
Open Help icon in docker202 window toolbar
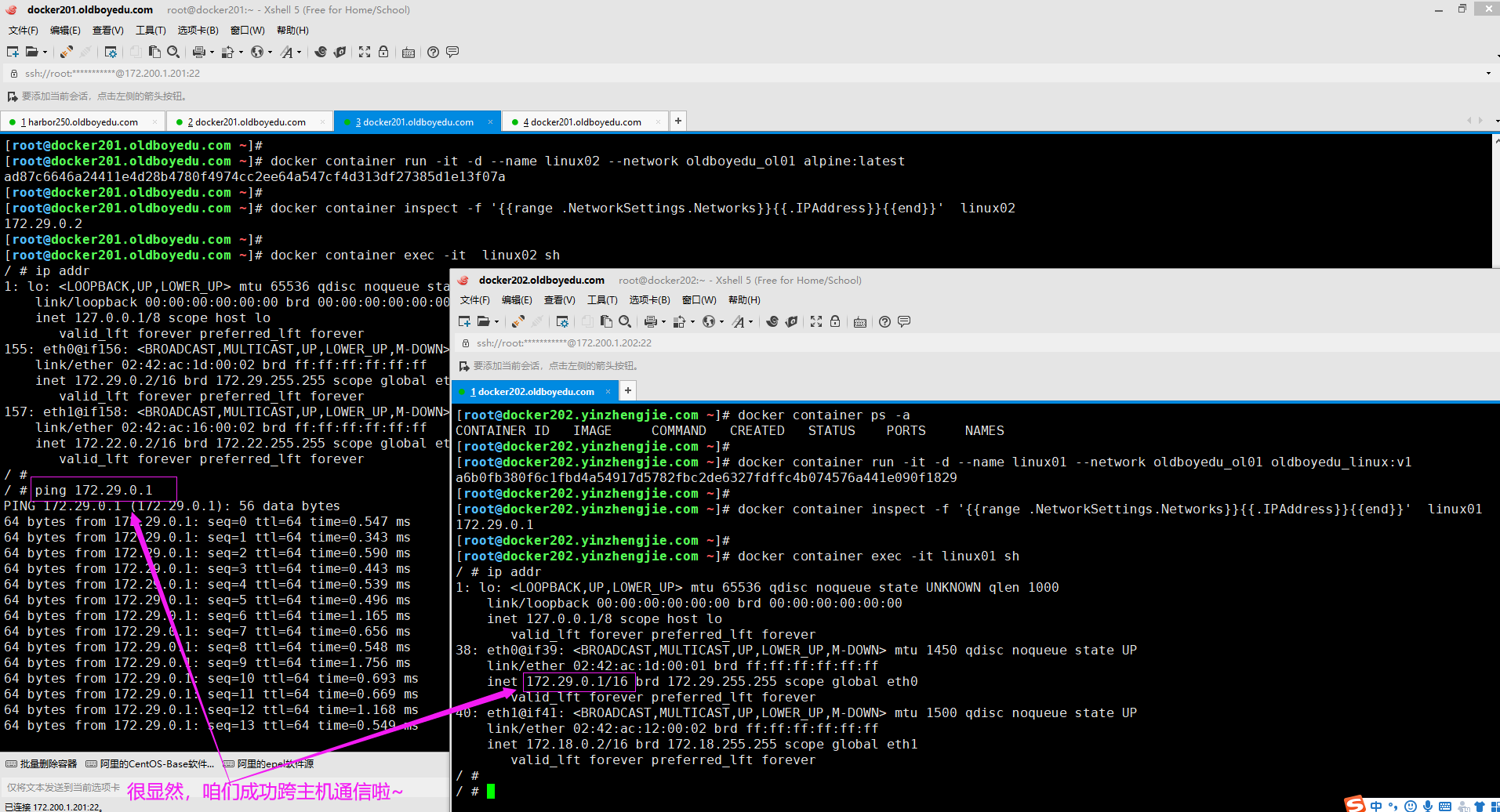(884, 321)
